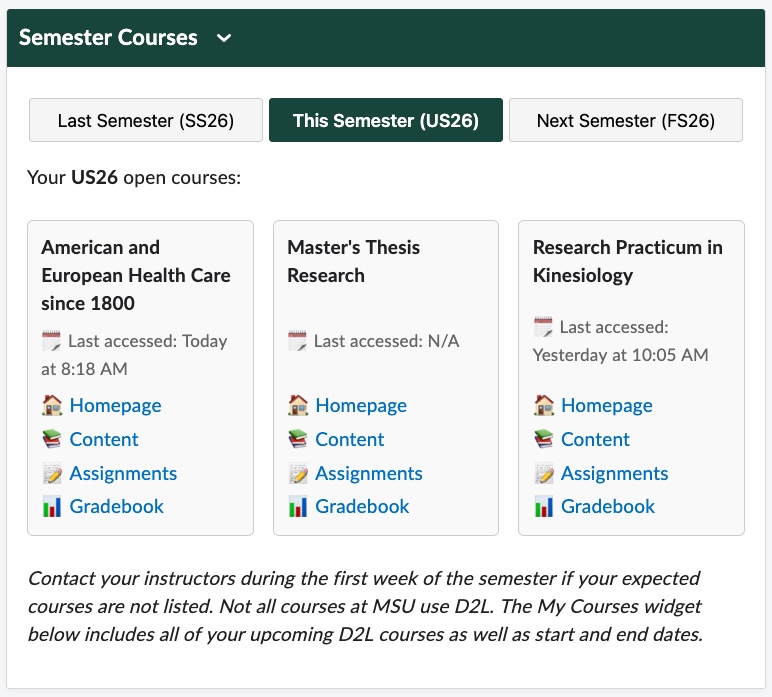
Task: Open Homepage link for Master's Thesis Research
Action: click(361, 406)
